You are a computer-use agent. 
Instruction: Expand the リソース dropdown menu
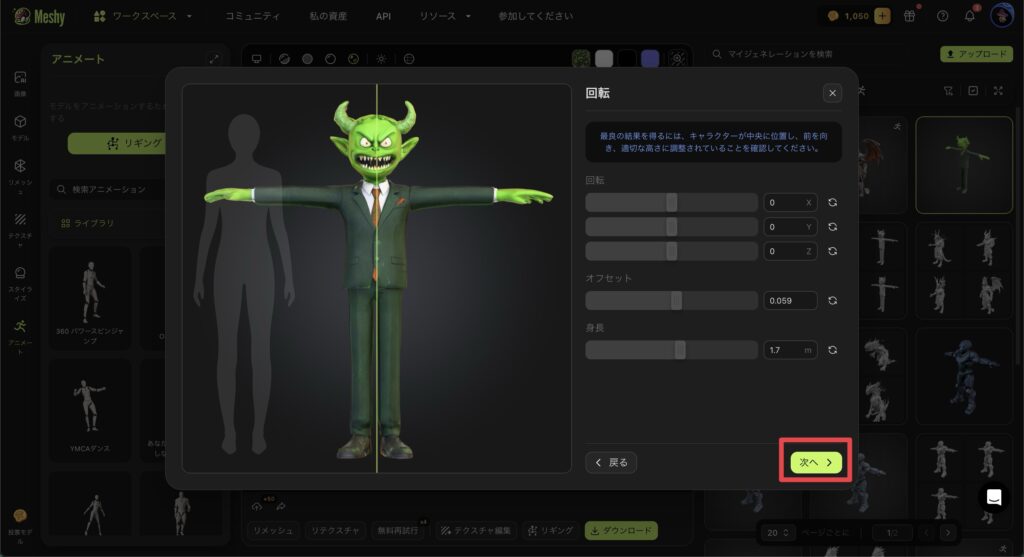point(445,16)
